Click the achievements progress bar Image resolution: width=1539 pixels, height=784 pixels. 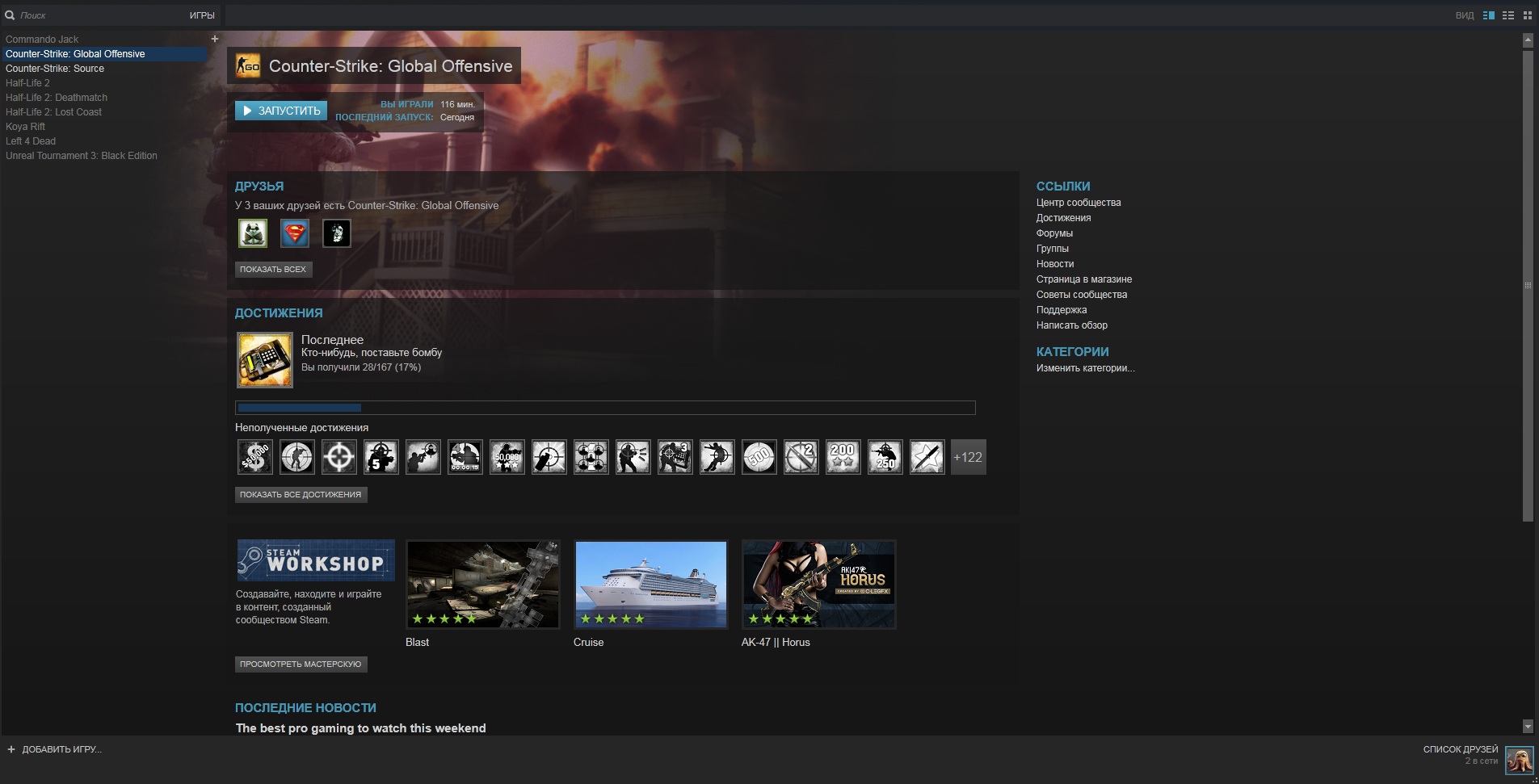(x=605, y=408)
